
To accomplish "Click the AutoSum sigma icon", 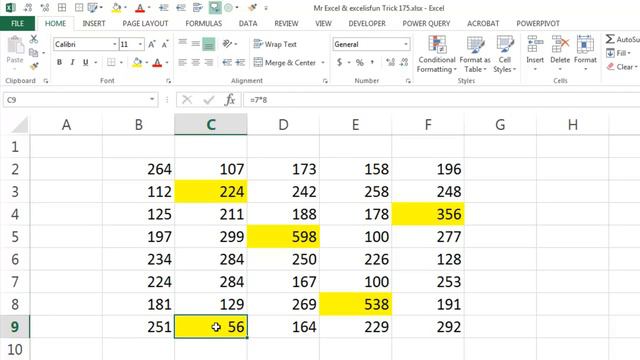I will tap(610, 39).
